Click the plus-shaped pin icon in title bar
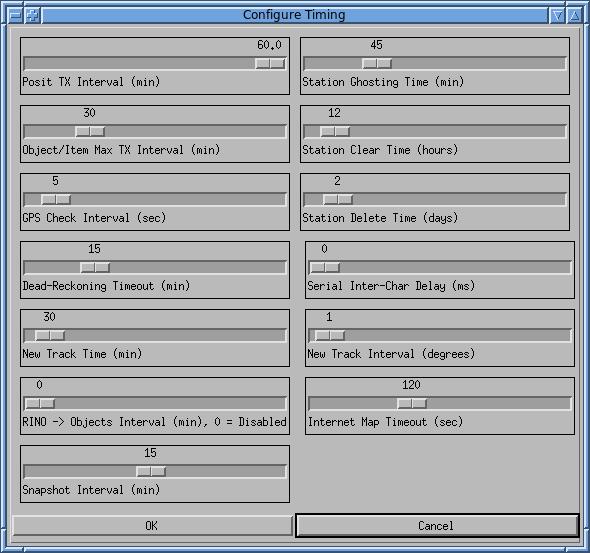This screenshot has height=553, width=590. pos(33,15)
